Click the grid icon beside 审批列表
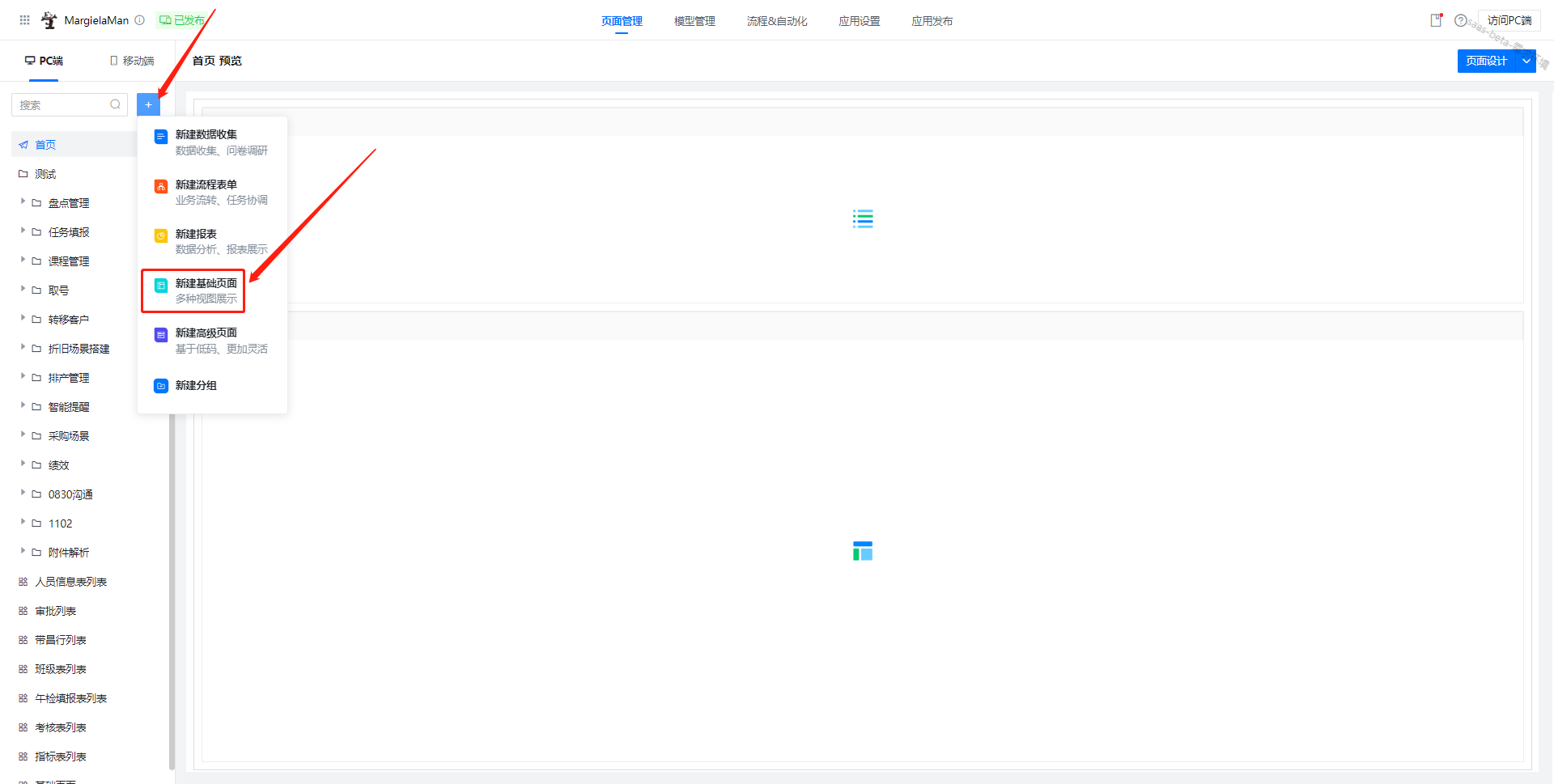The width and height of the screenshot is (1554, 784). pos(23,611)
